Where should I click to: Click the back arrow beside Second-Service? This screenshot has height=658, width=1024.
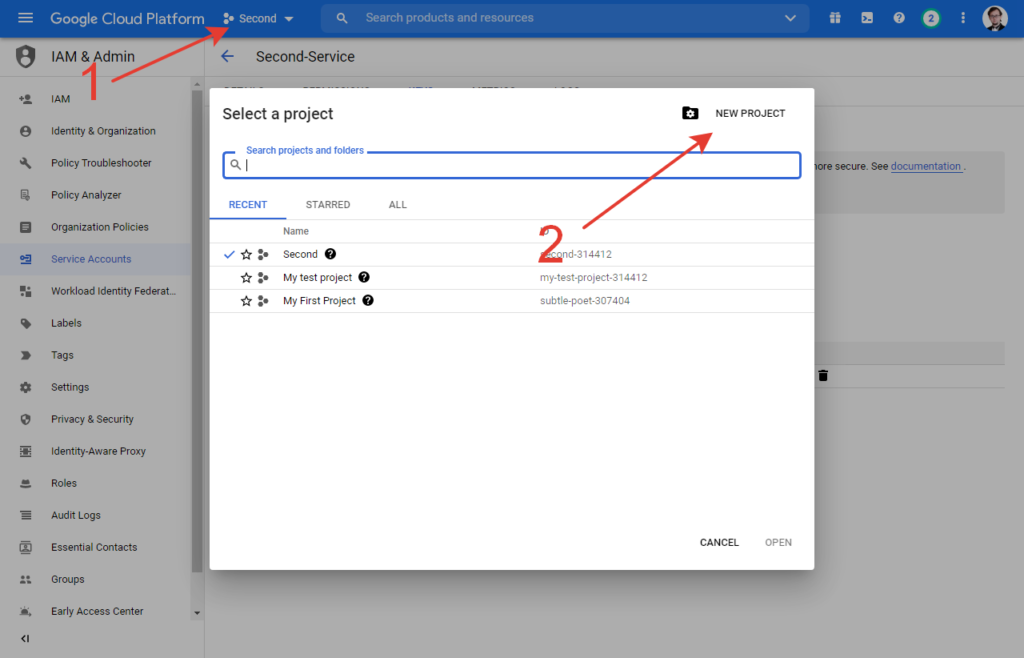click(x=227, y=57)
